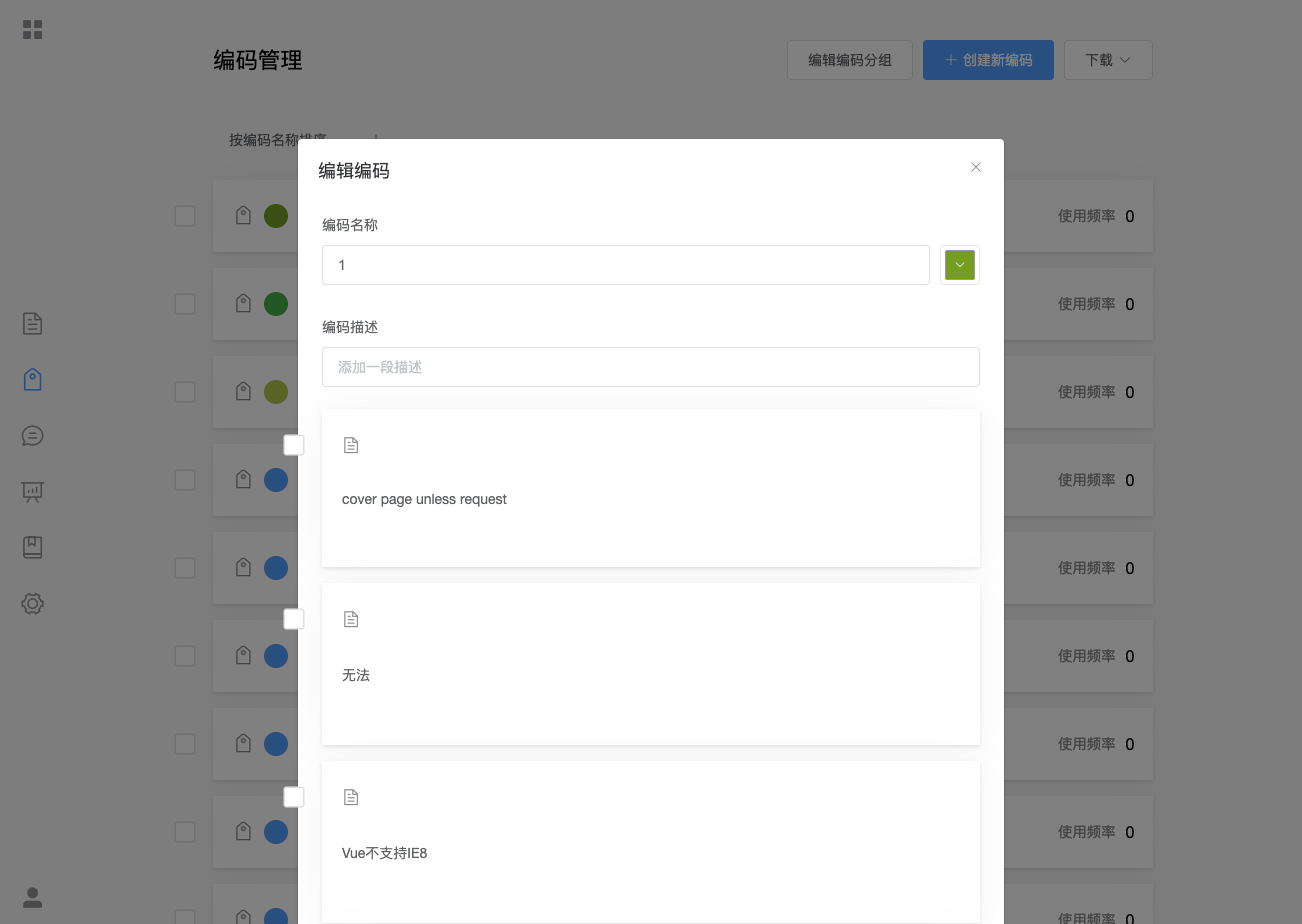Click the document icon in the 'cover page unless request' card

click(x=351, y=445)
